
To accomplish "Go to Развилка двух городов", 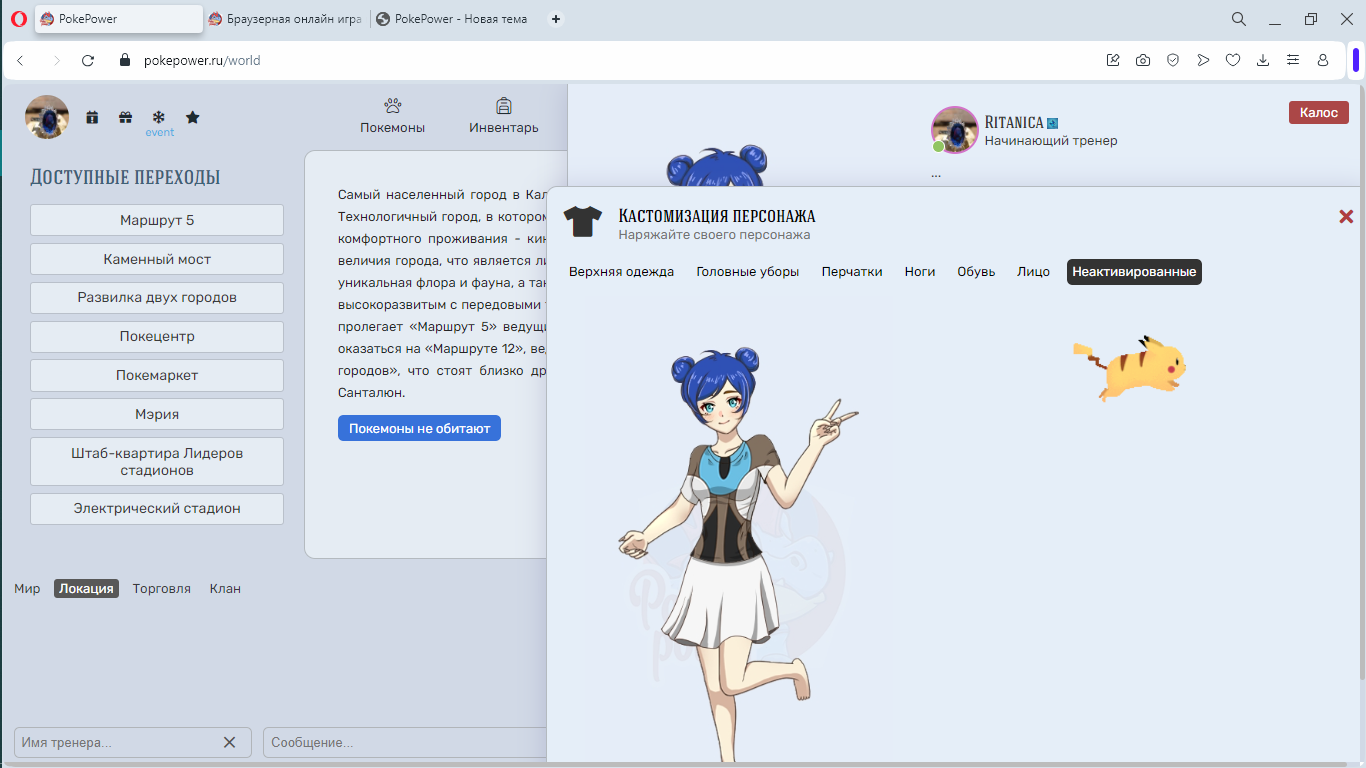I will pyautogui.click(x=157, y=298).
